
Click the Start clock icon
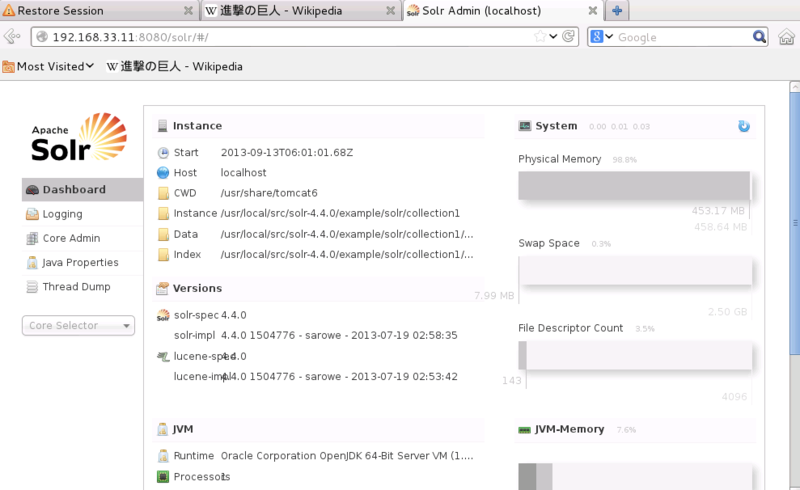click(163, 153)
